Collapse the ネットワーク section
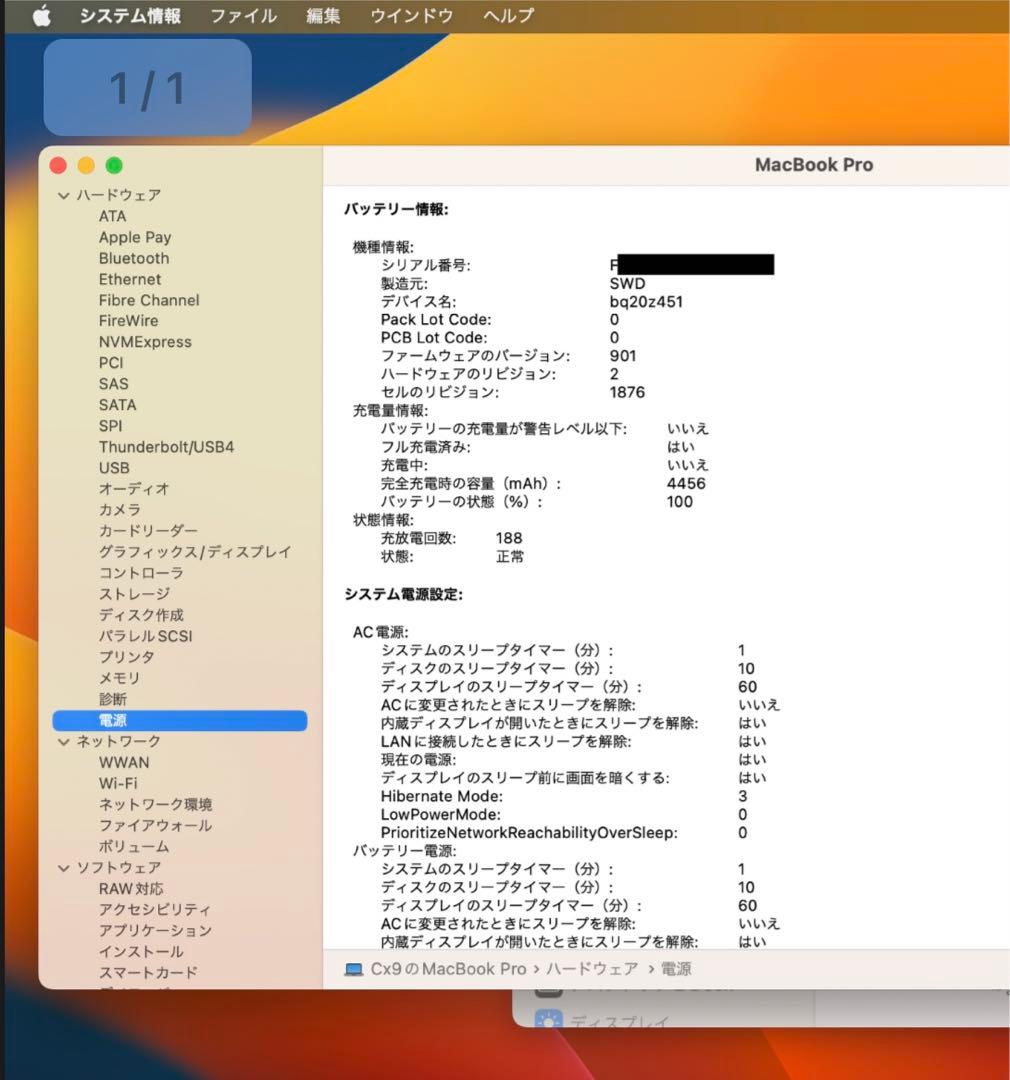This screenshot has height=1080, width=1010. click(64, 741)
